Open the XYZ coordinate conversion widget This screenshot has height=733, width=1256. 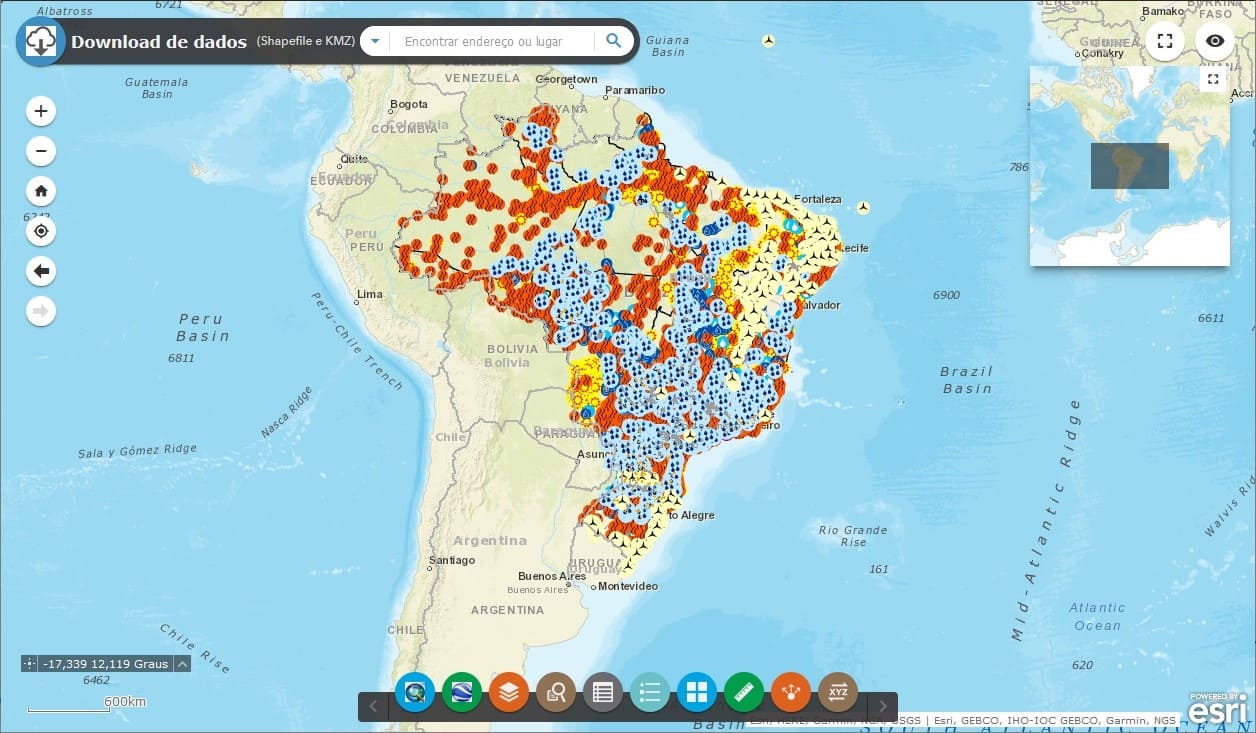(x=838, y=692)
